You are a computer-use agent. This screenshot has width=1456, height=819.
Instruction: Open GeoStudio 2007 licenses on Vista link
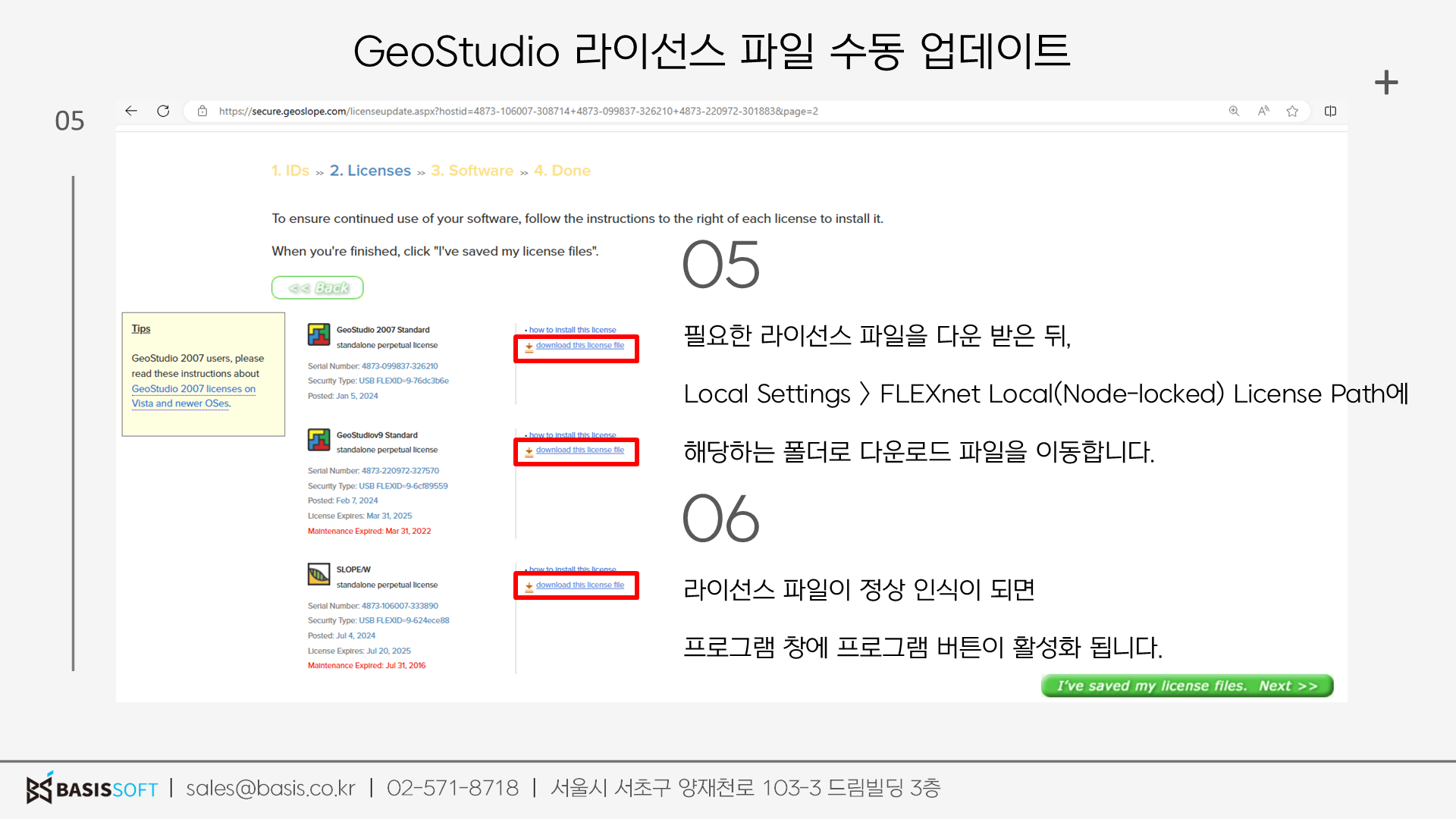pos(193,396)
